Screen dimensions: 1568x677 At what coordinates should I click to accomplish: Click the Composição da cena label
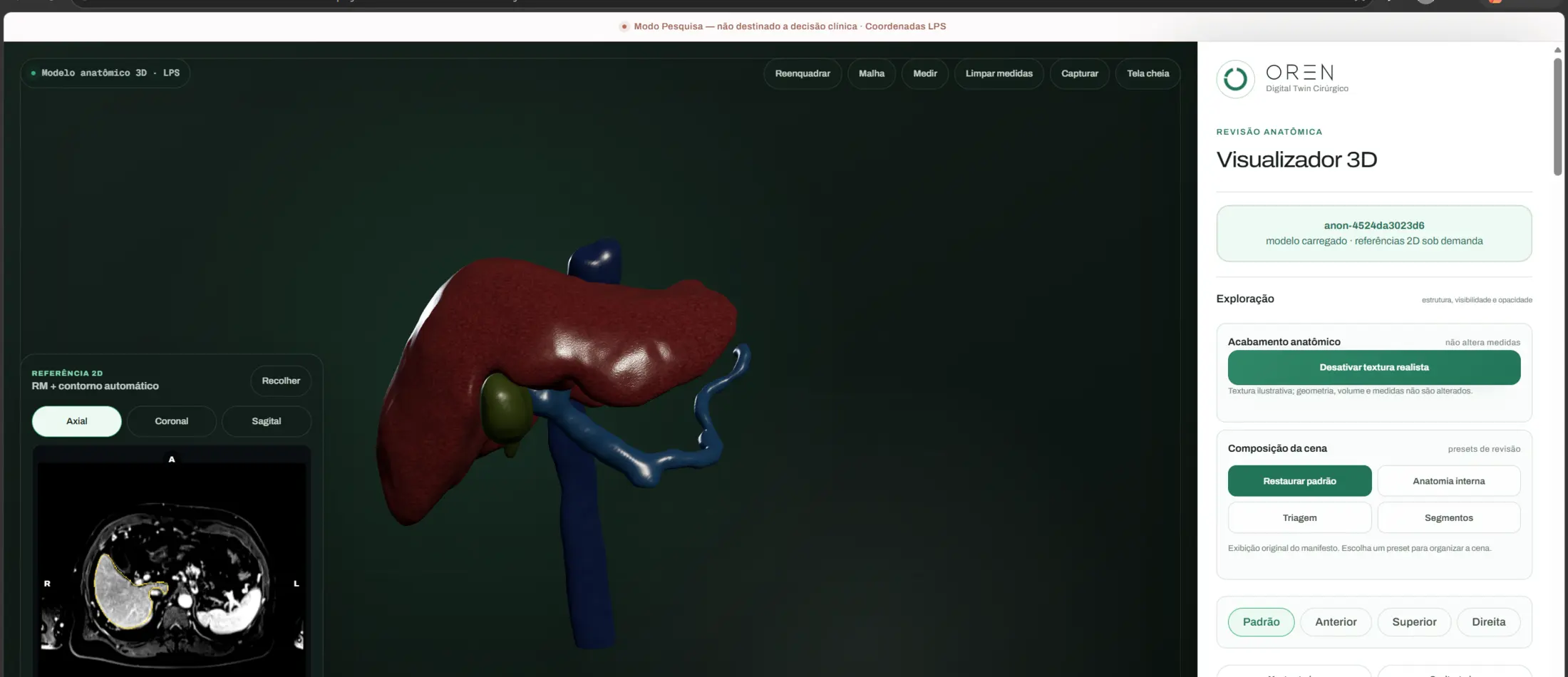pos(1277,448)
